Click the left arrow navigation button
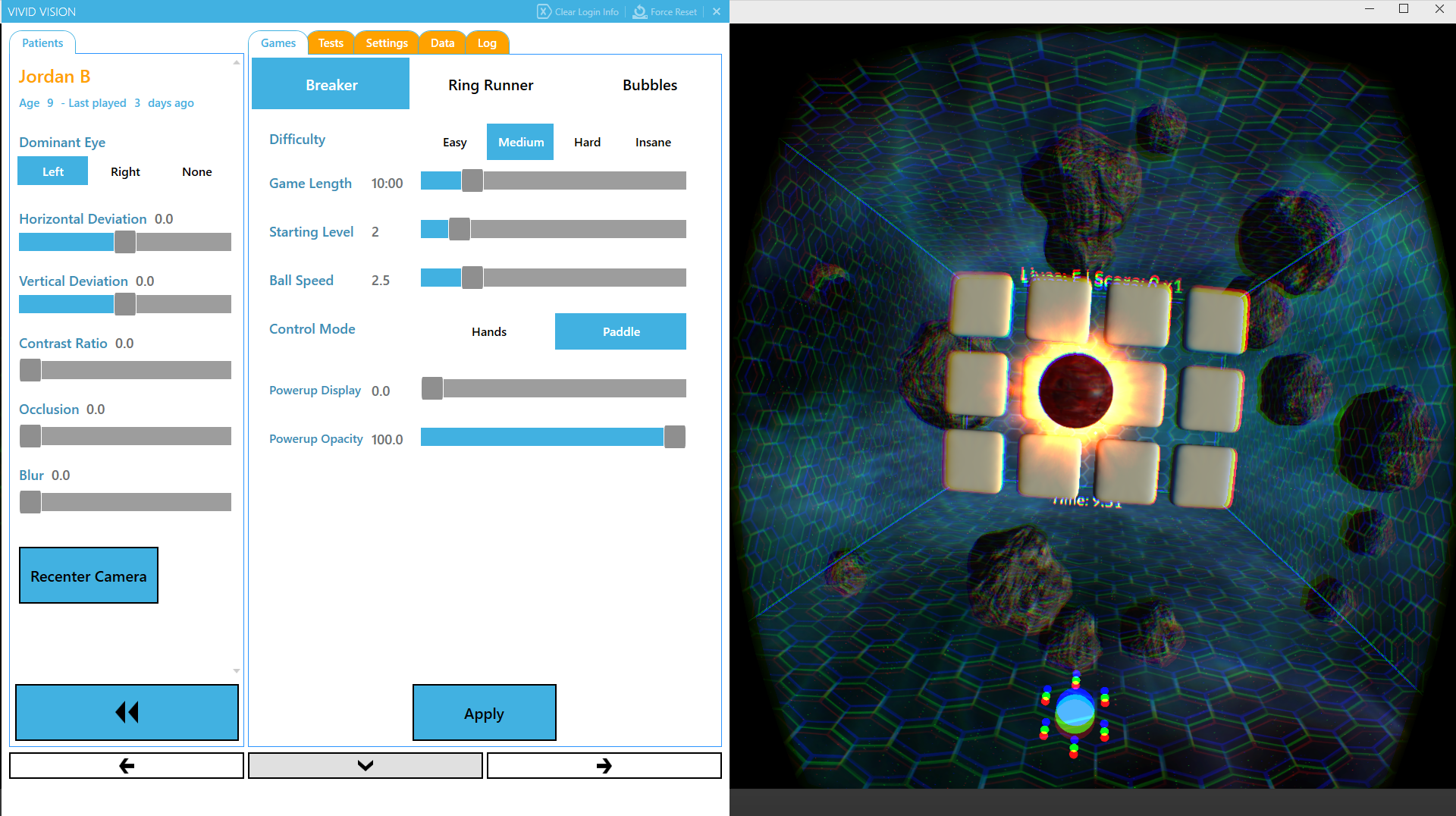Viewport: 1456px width, 816px height. (x=127, y=765)
